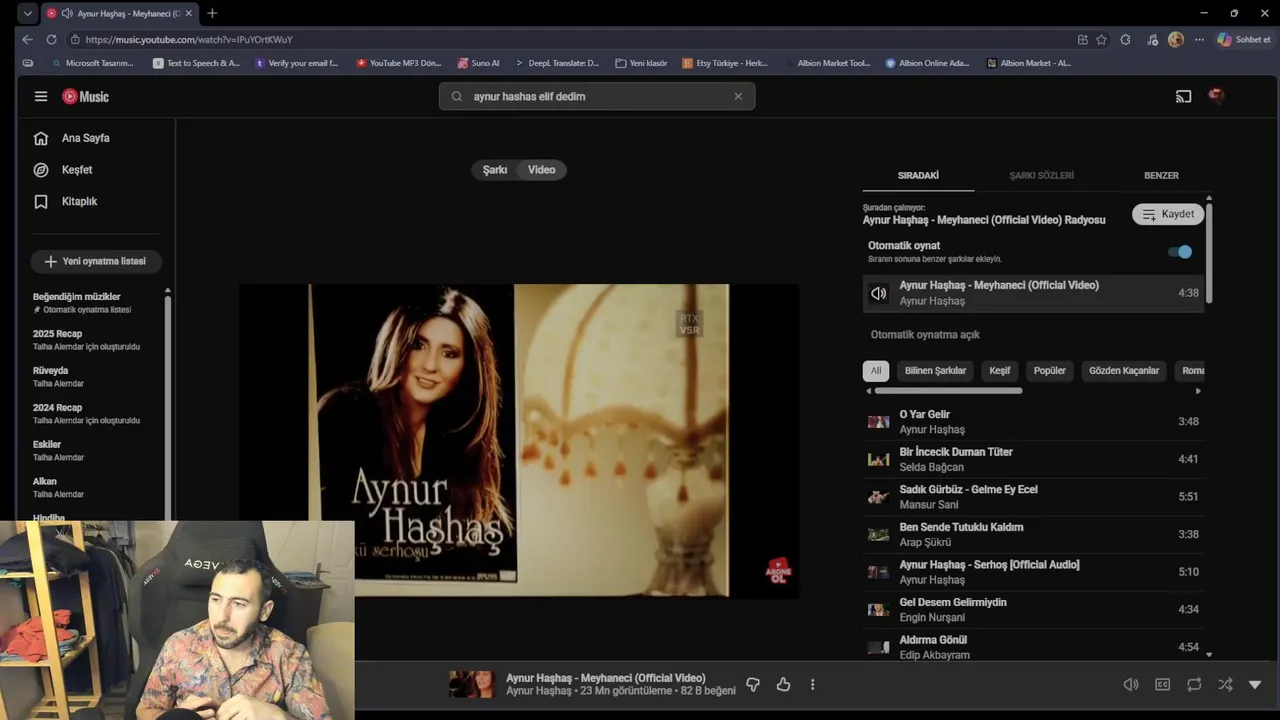Click the queue scrollbar down arrow
This screenshot has height=720, width=1280.
[1209, 655]
